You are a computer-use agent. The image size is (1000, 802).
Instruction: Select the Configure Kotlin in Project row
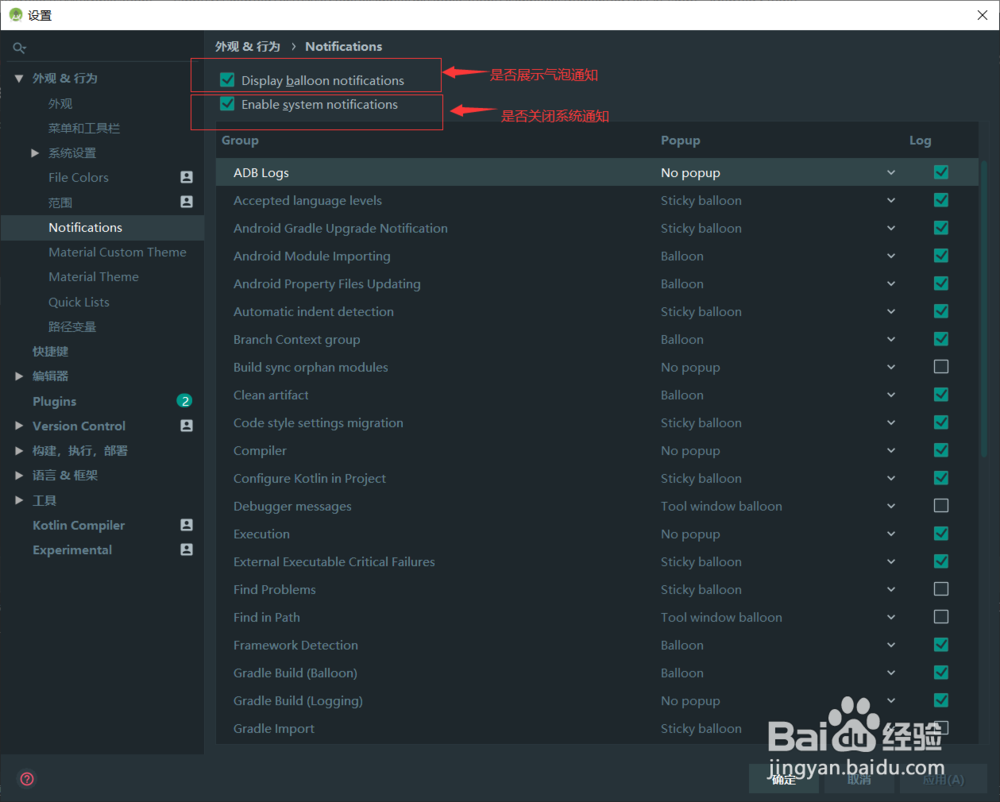point(597,478)
